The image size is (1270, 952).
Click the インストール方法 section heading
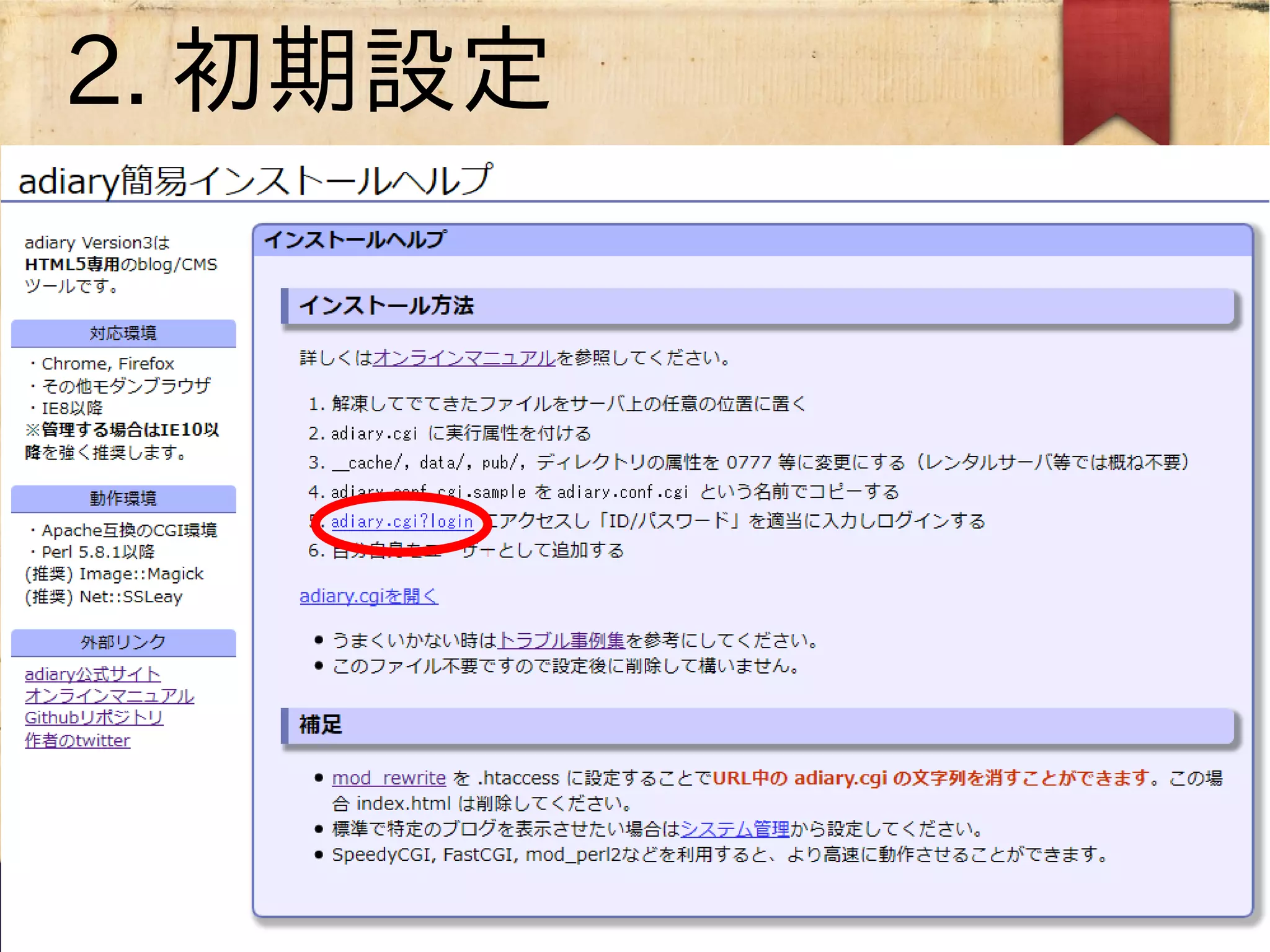point(758,306)
